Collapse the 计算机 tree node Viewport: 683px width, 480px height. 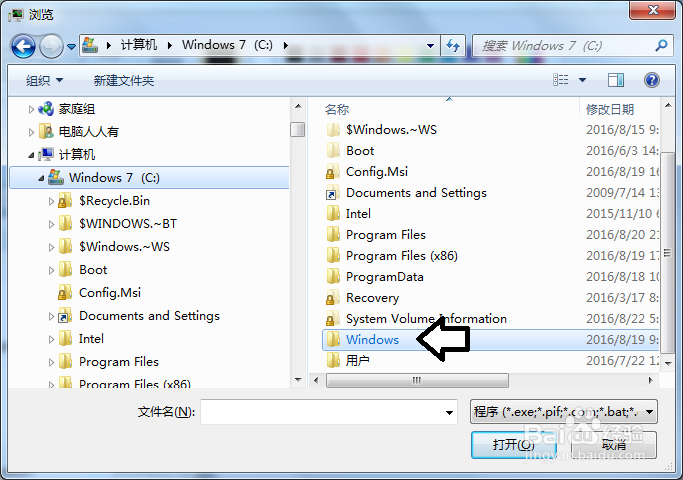pyautogui.click(x=31, y=155)
